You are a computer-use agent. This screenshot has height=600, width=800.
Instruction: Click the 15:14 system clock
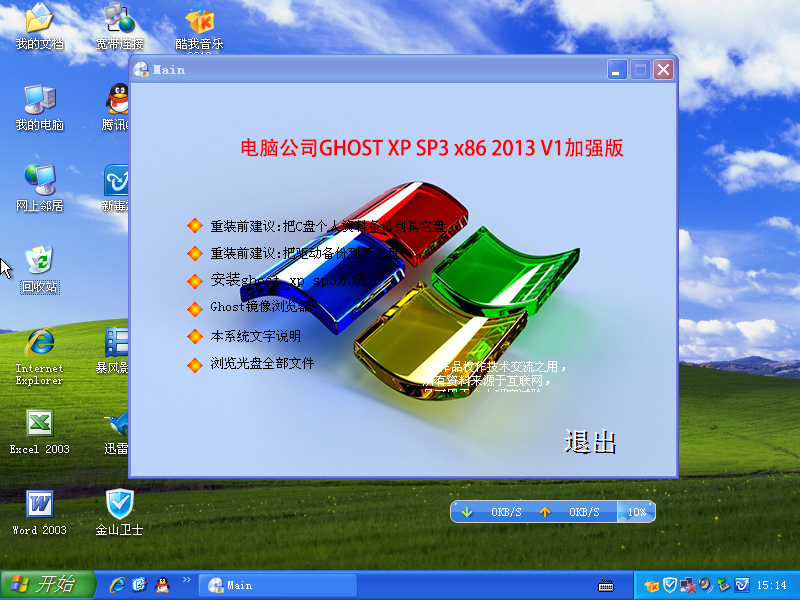771,585
